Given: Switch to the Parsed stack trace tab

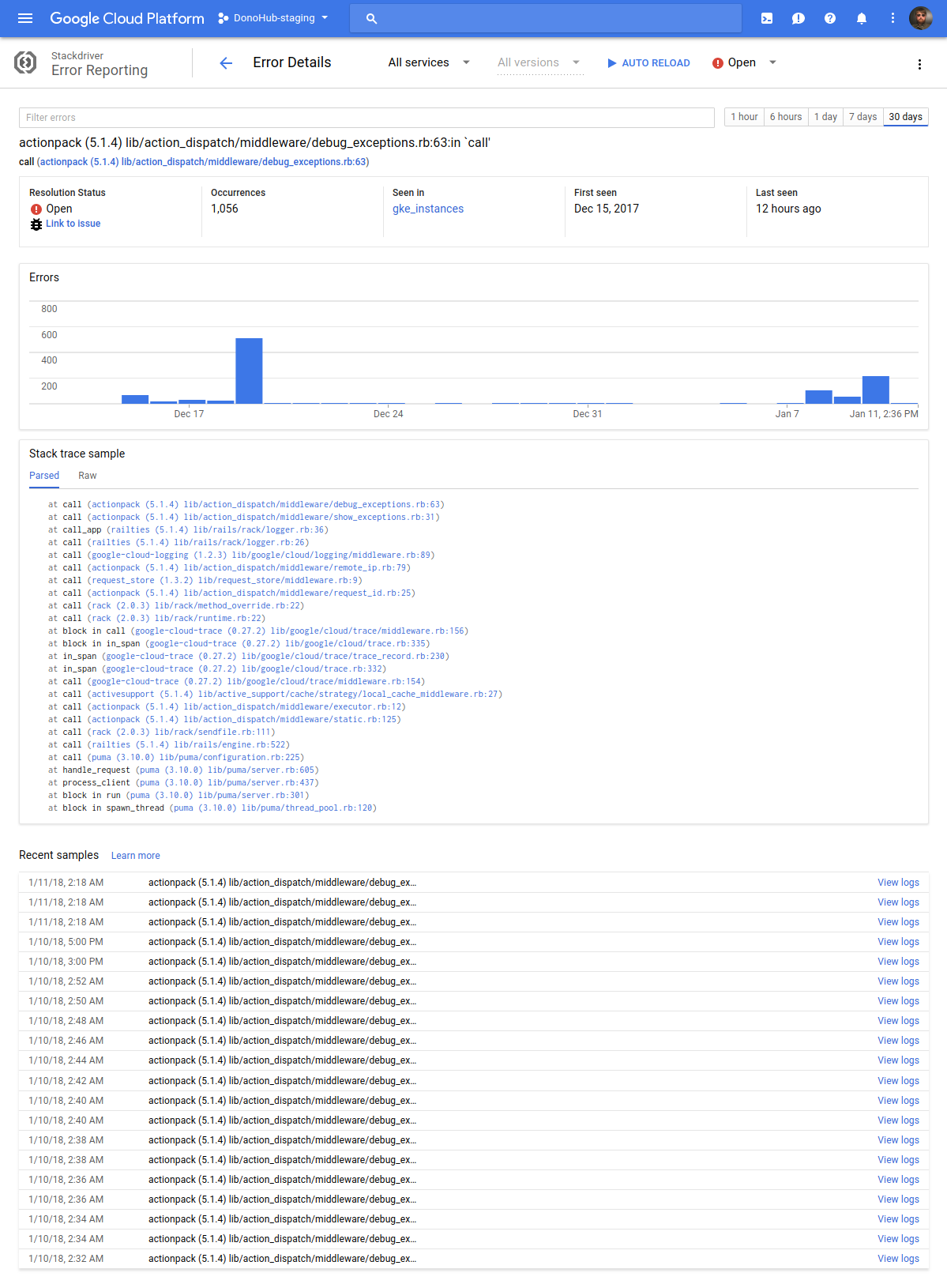Looking at the screenshot, I should click(x=44, y=476).
